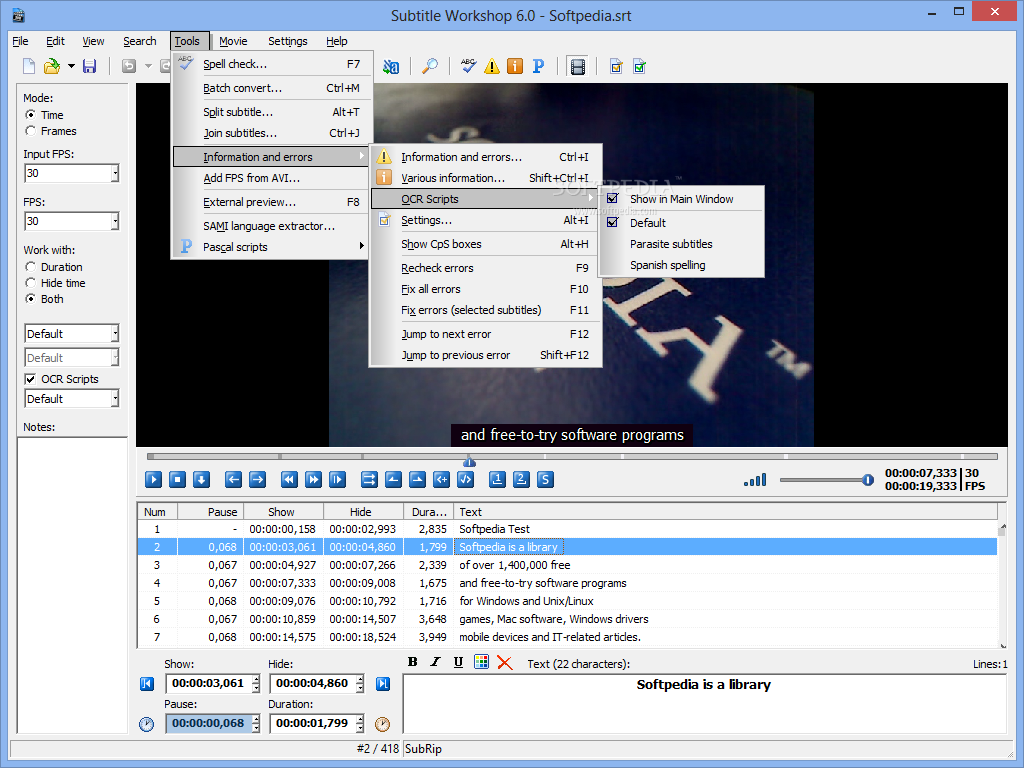Click the Play video button

[153, 479]
